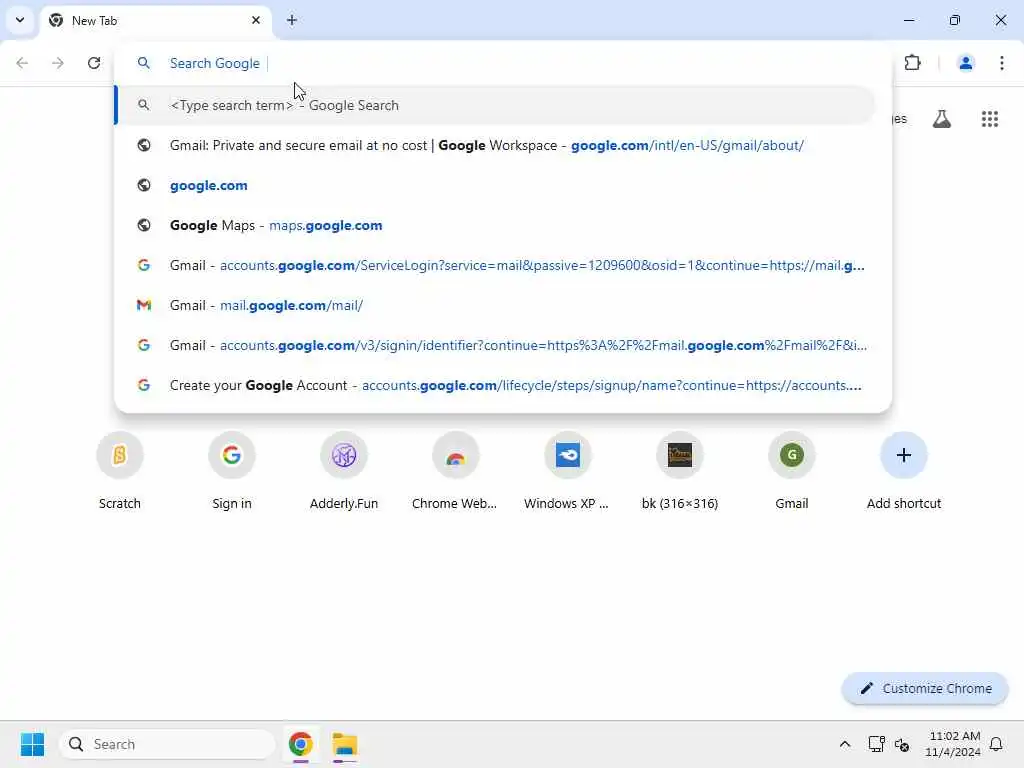Viewport: 1024px width, 768px height.
Task: Click the forward navigation arrow
Action: pyautogui.click(x=58, y=63)
